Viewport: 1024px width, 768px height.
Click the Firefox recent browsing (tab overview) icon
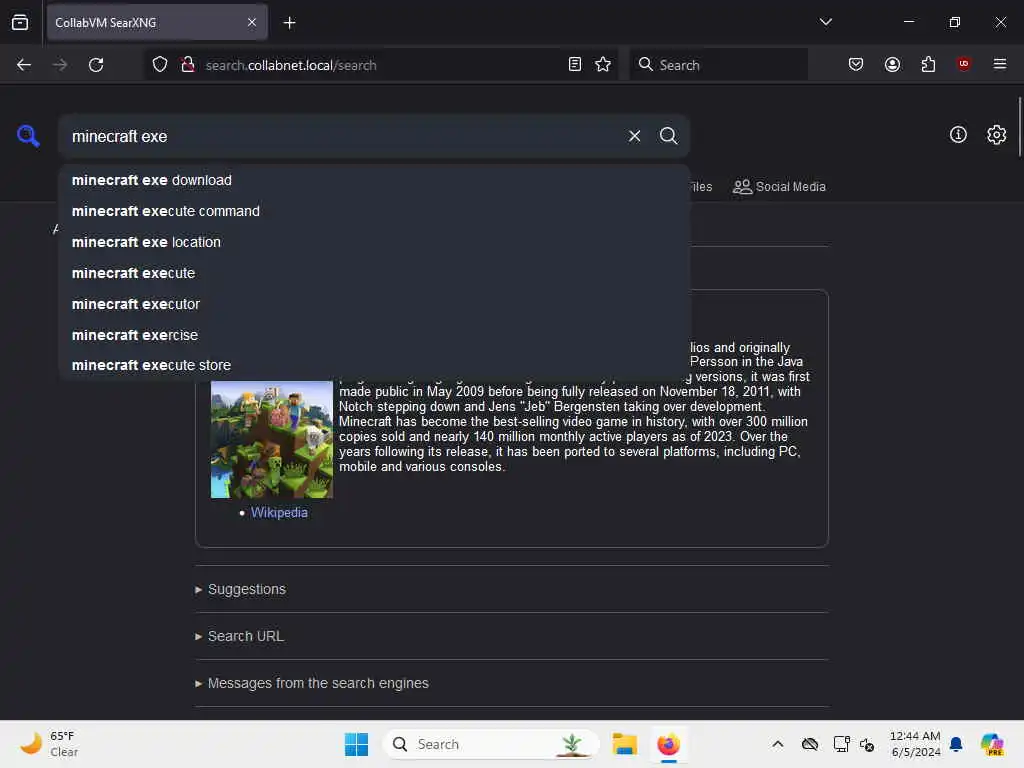20,22
